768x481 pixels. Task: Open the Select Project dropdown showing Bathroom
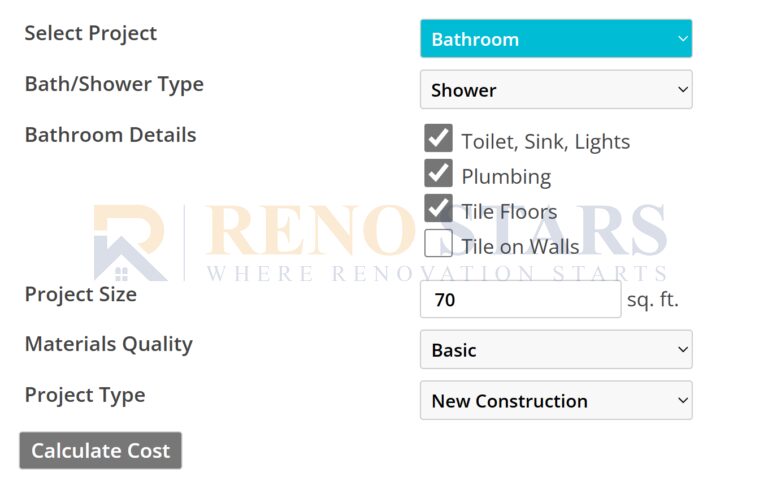pyautogui.click(x=555, y=39)
